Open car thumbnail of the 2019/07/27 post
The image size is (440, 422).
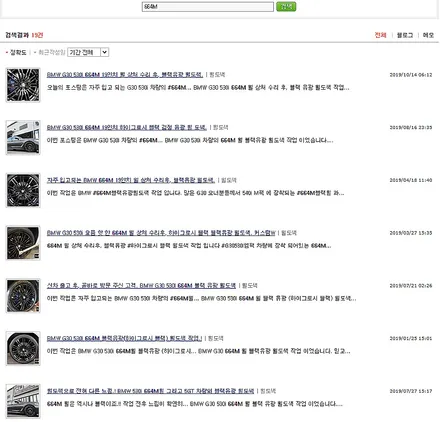tap(23, 401)
